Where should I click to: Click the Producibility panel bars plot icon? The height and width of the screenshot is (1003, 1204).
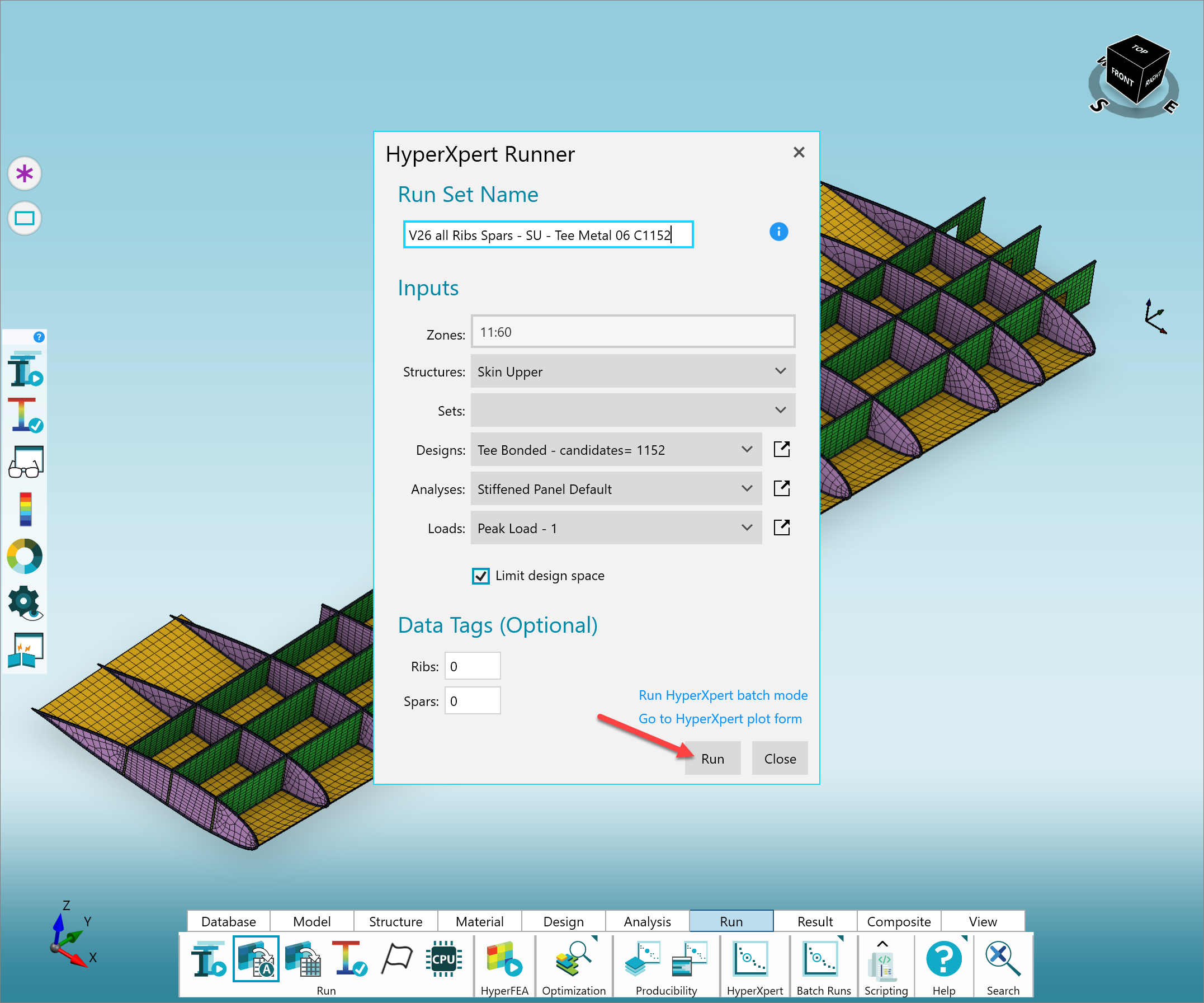[690, 959]
